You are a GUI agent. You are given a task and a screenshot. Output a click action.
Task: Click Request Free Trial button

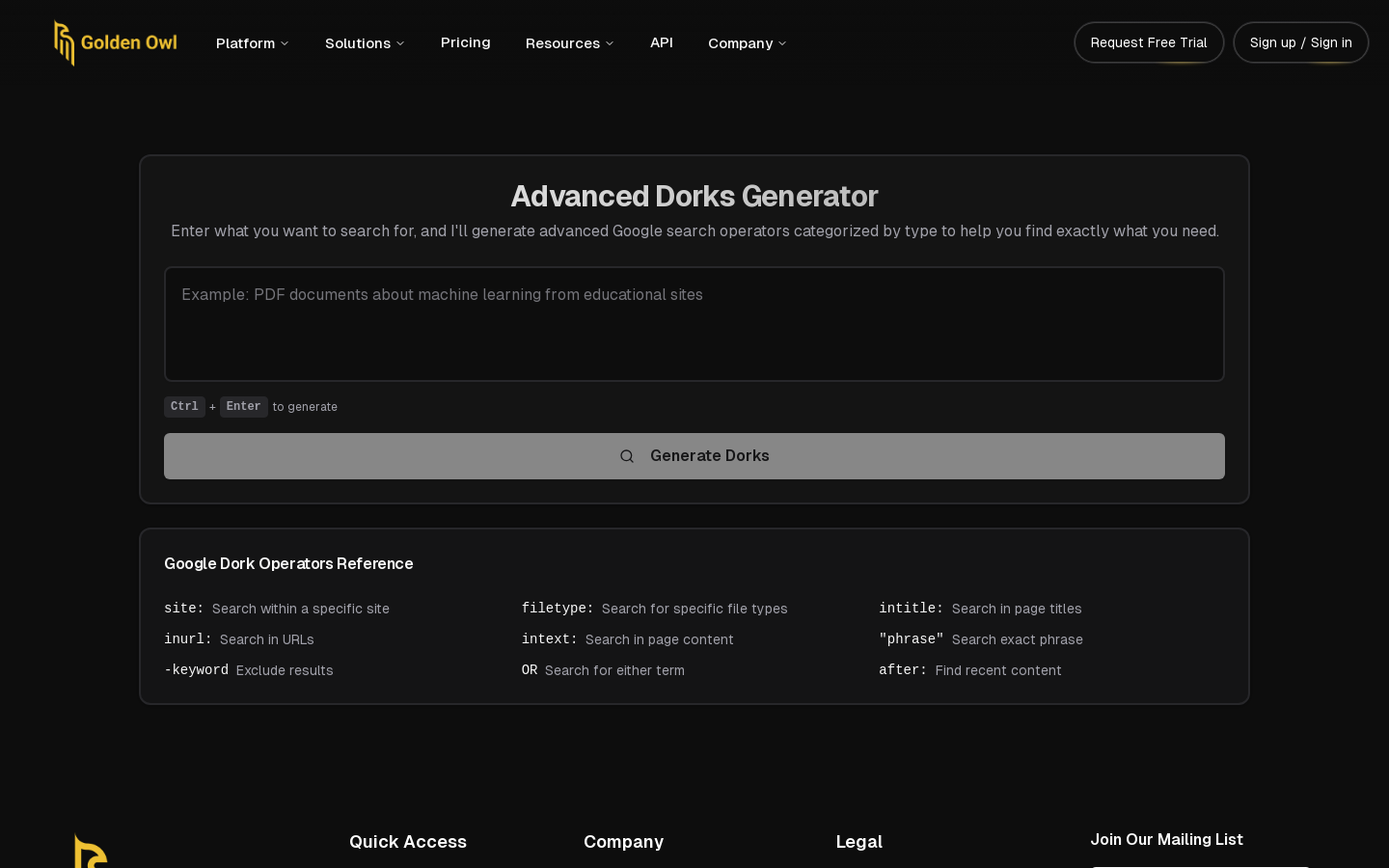(1149, 42)
